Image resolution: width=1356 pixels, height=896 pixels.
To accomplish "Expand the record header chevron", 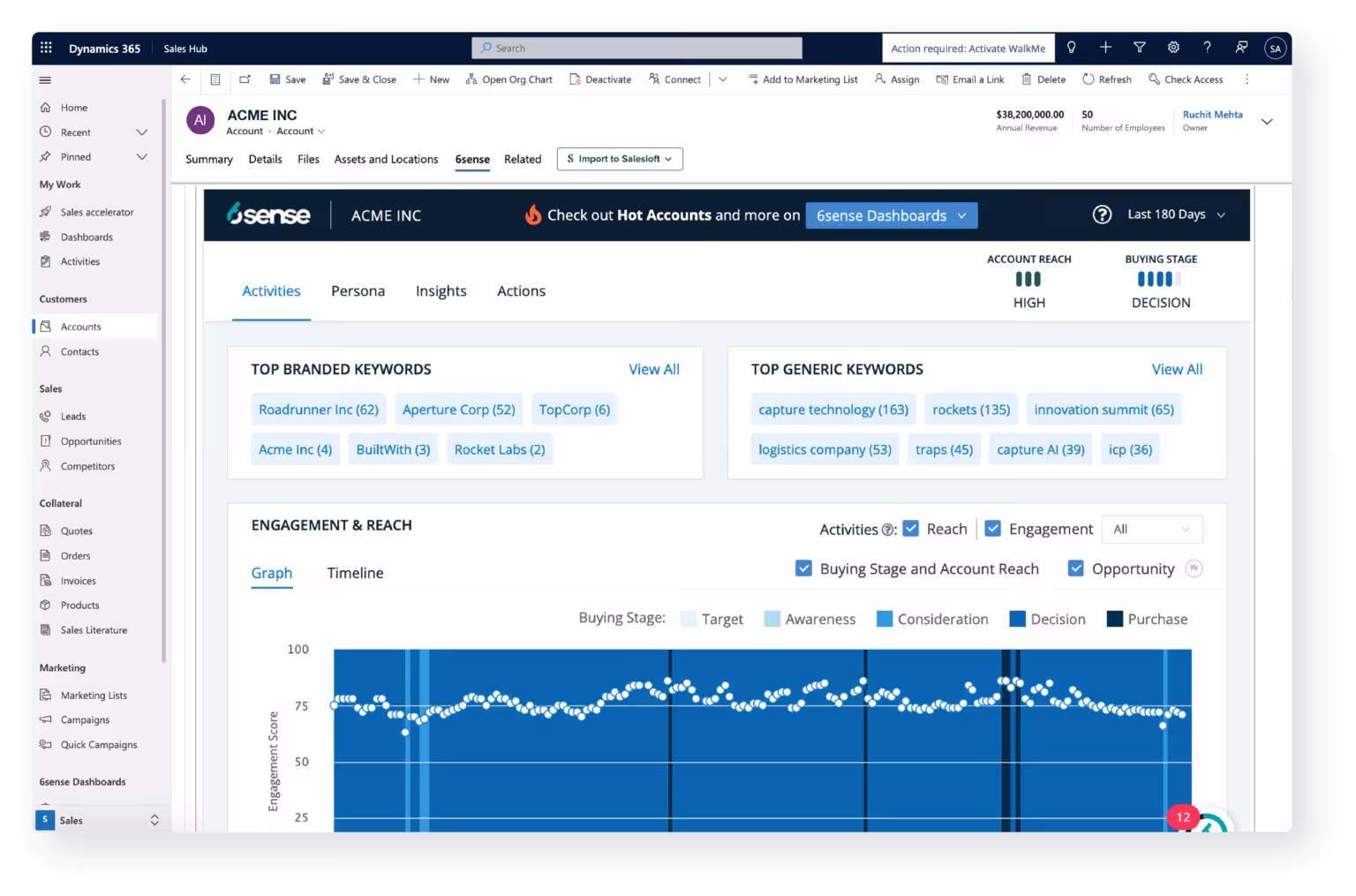I will click(1267, 122).
